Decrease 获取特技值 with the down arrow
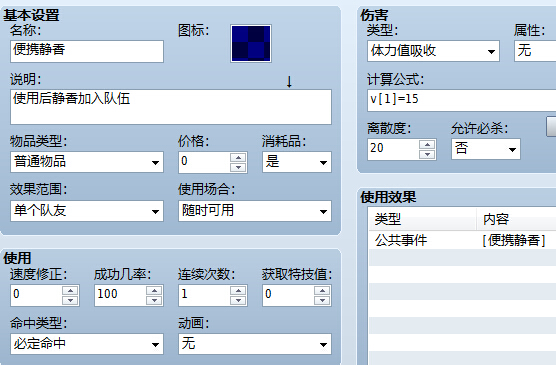This screenshot has height=365, width=556. [x=322, y=300]
